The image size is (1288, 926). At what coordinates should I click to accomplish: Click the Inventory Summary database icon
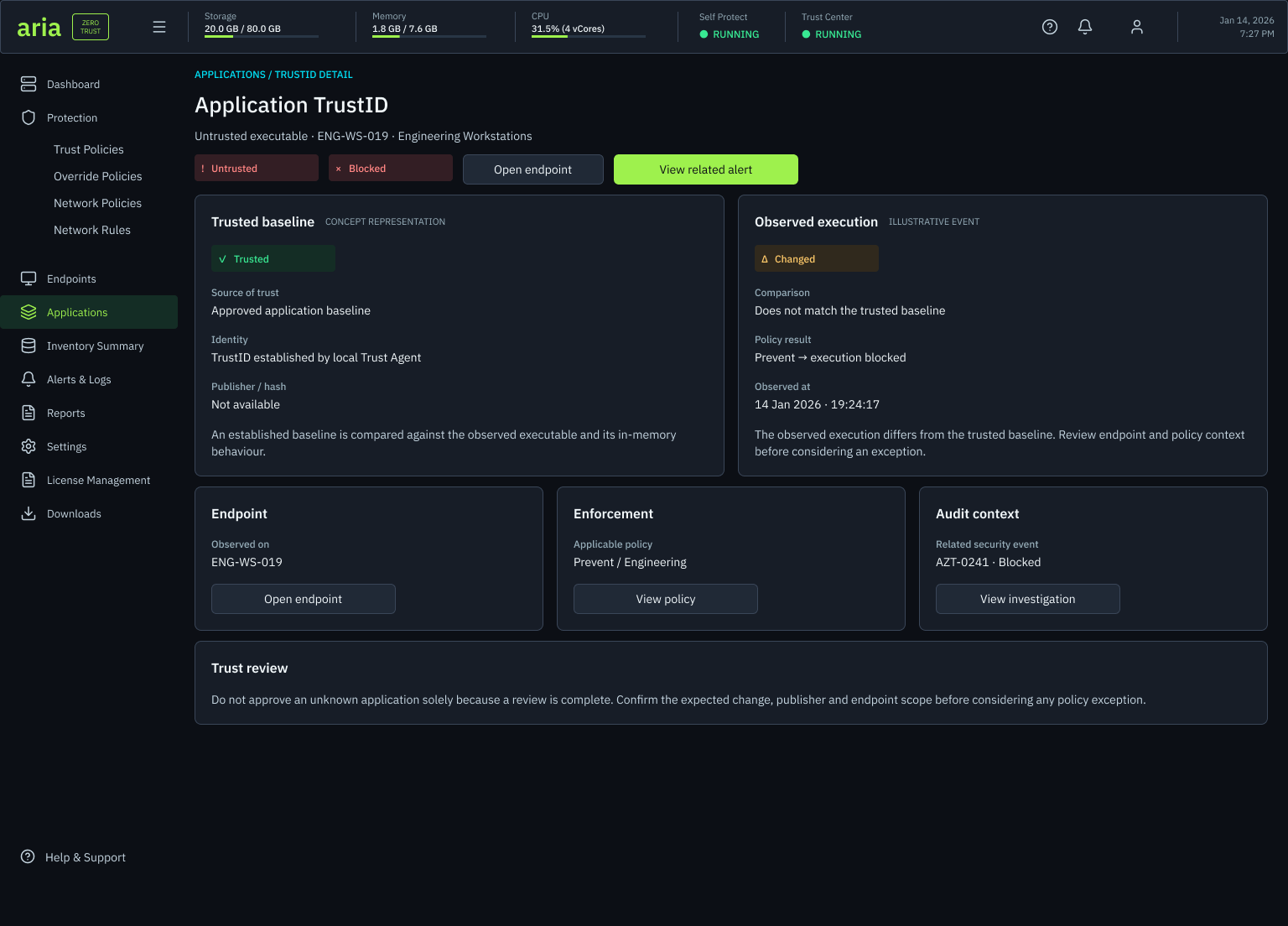(x=29, y=346)
